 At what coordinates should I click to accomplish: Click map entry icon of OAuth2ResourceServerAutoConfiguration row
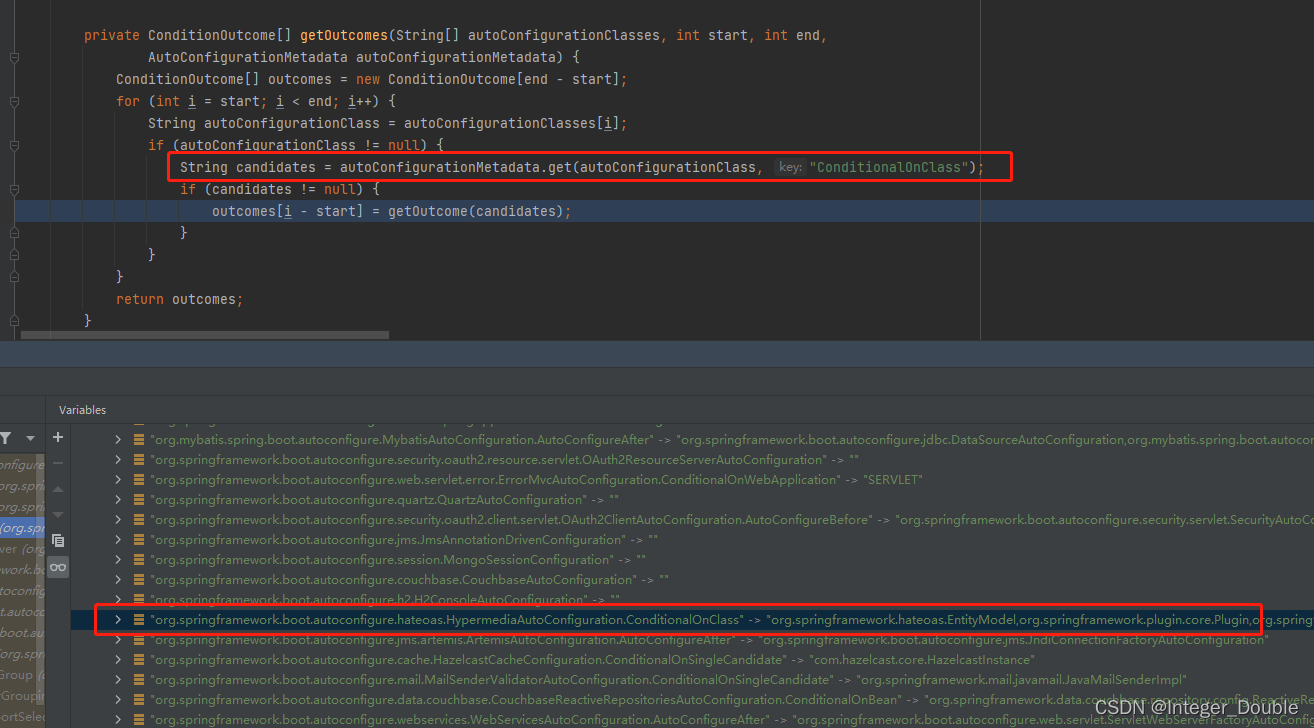click(x=139, y=460)
